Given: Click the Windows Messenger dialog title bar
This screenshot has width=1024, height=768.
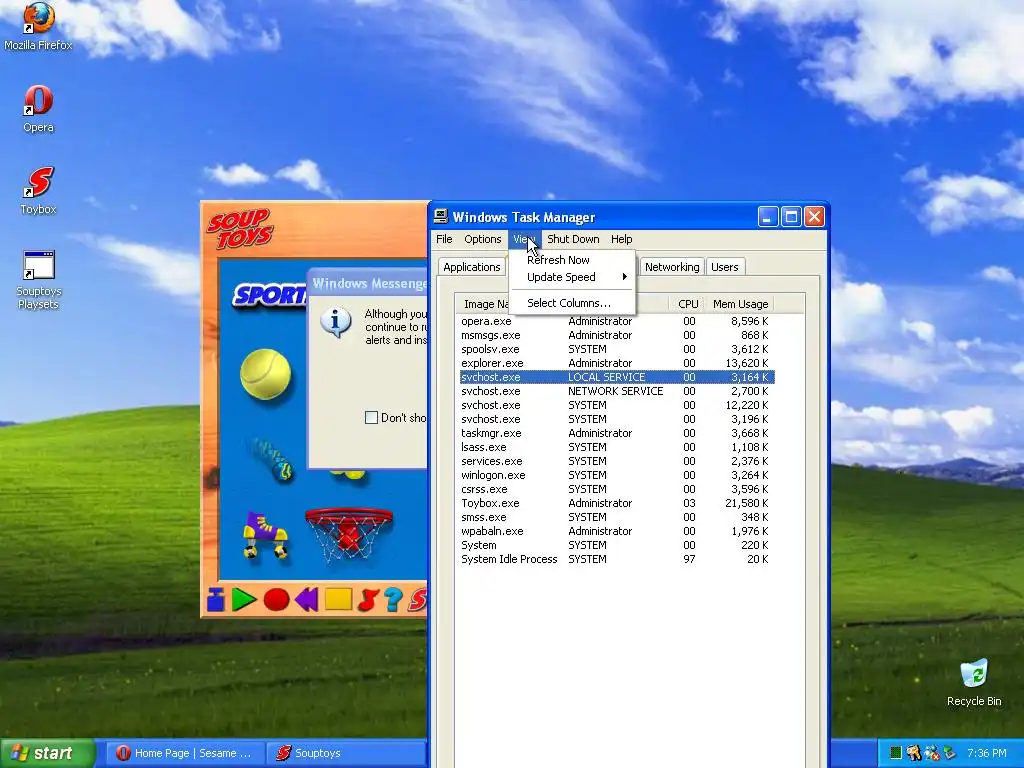Looking at the screenshot, I should tap(368, 283).
